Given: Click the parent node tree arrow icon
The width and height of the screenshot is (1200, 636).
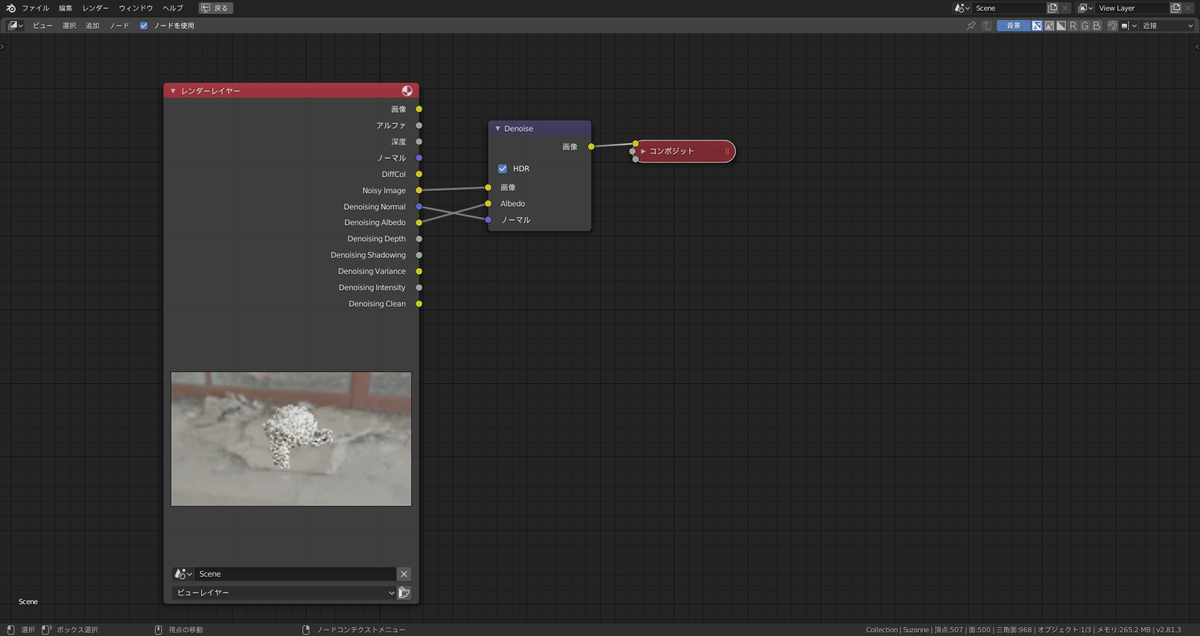Looking at the screenshot, I should [987, 25].
